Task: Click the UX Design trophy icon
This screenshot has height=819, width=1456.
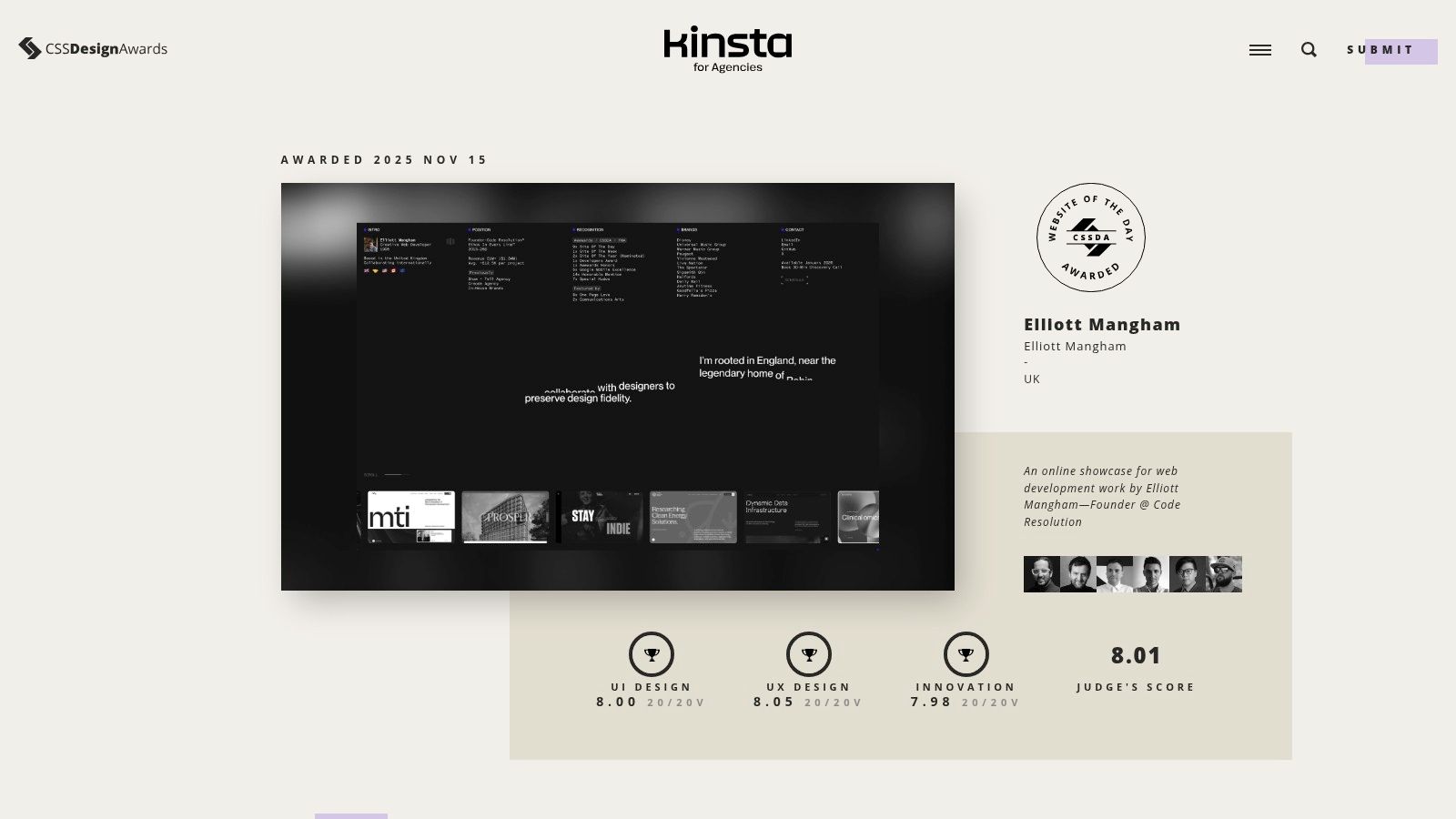Action: (x=810, y=653)
